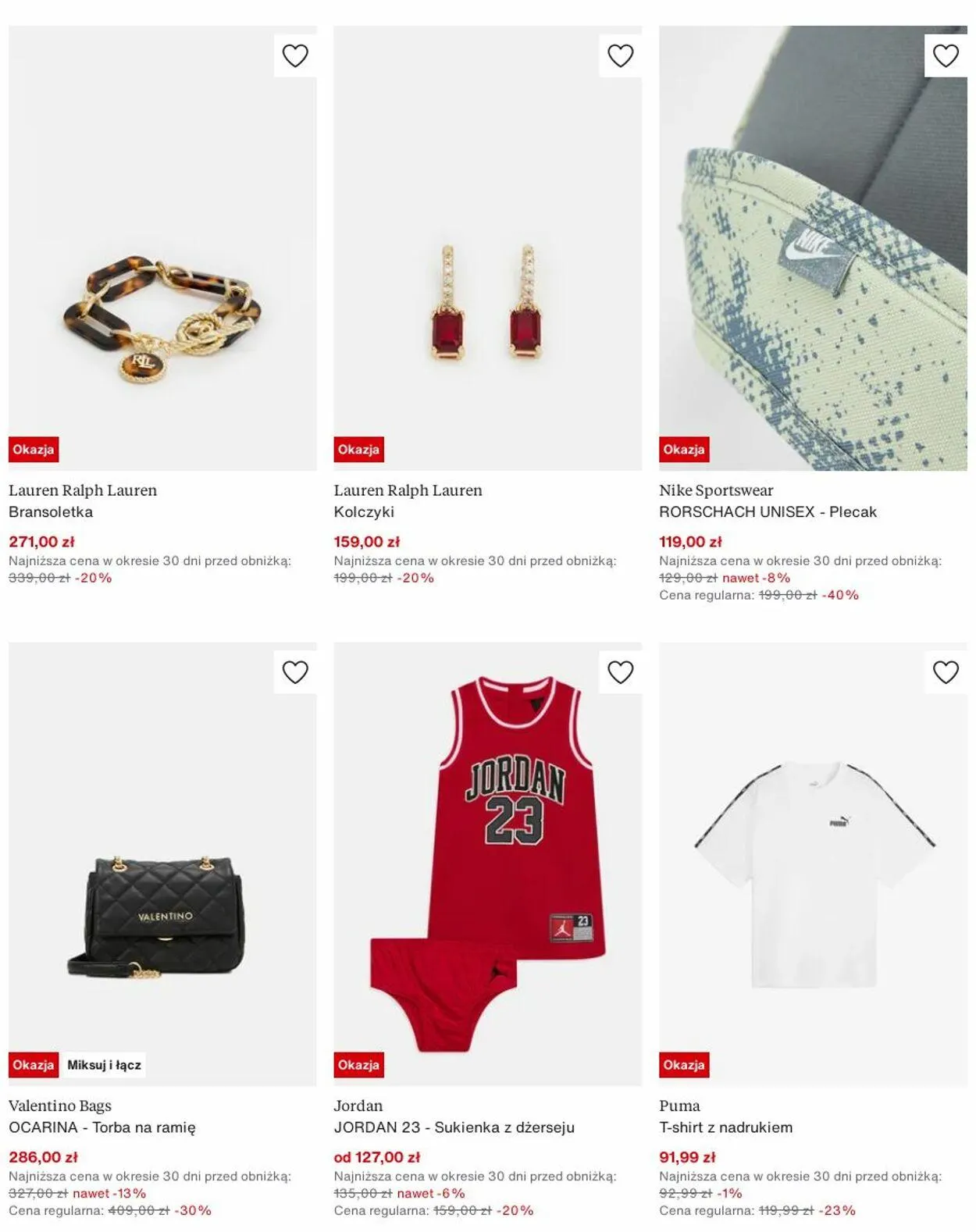
Task: Visit JORDAN 23 - Sukienka z dżerseju page
Action: 454,1127
